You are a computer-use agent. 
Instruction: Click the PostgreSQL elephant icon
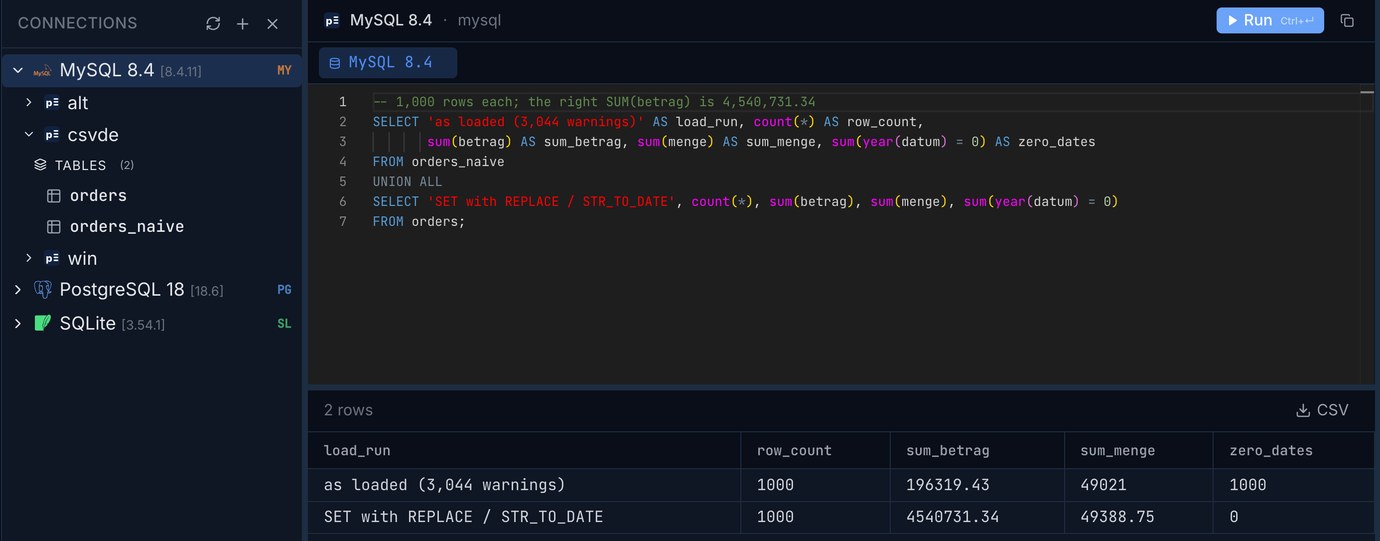42,290
